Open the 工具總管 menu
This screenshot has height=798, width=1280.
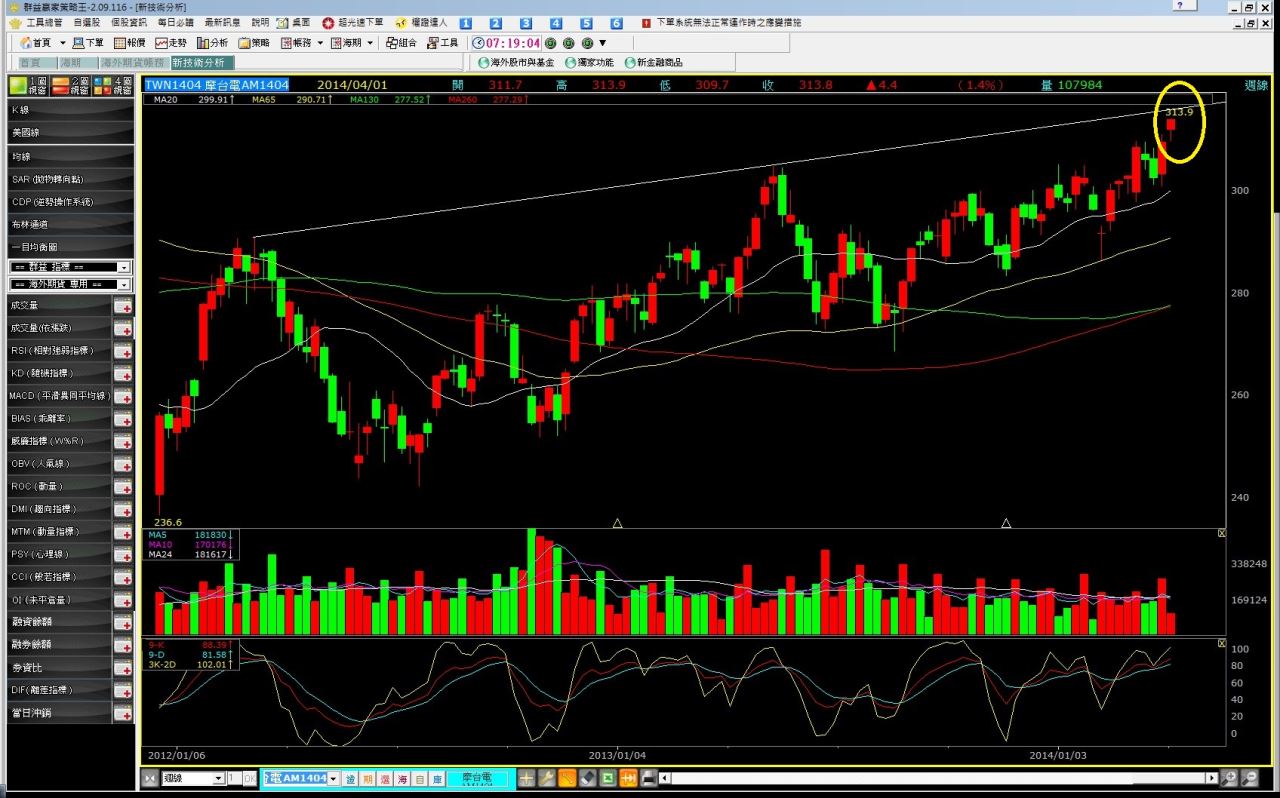pyautogui.click(x=37, y=22)
